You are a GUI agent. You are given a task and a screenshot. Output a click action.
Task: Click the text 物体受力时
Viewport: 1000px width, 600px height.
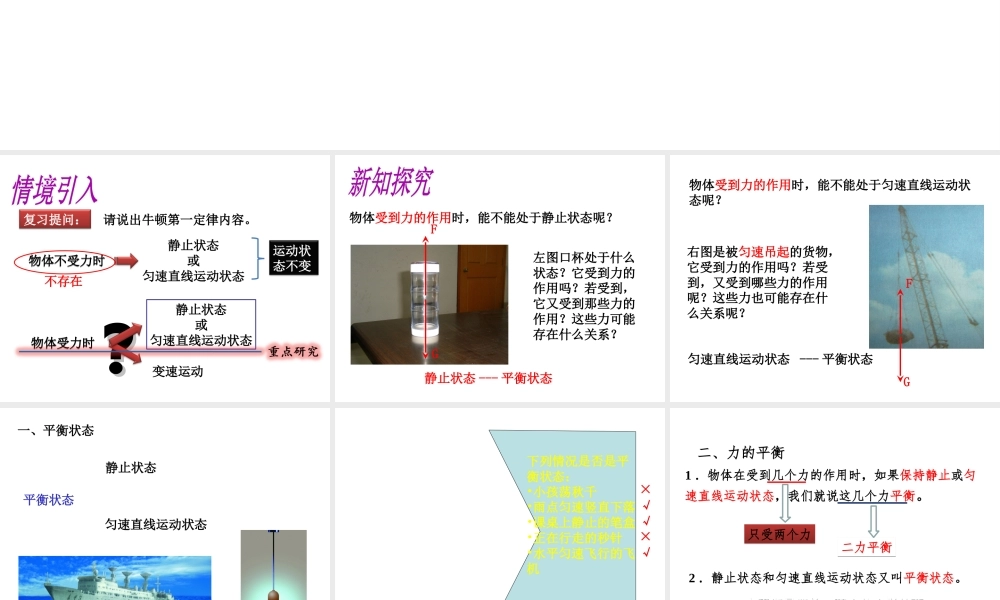(62, 343)
